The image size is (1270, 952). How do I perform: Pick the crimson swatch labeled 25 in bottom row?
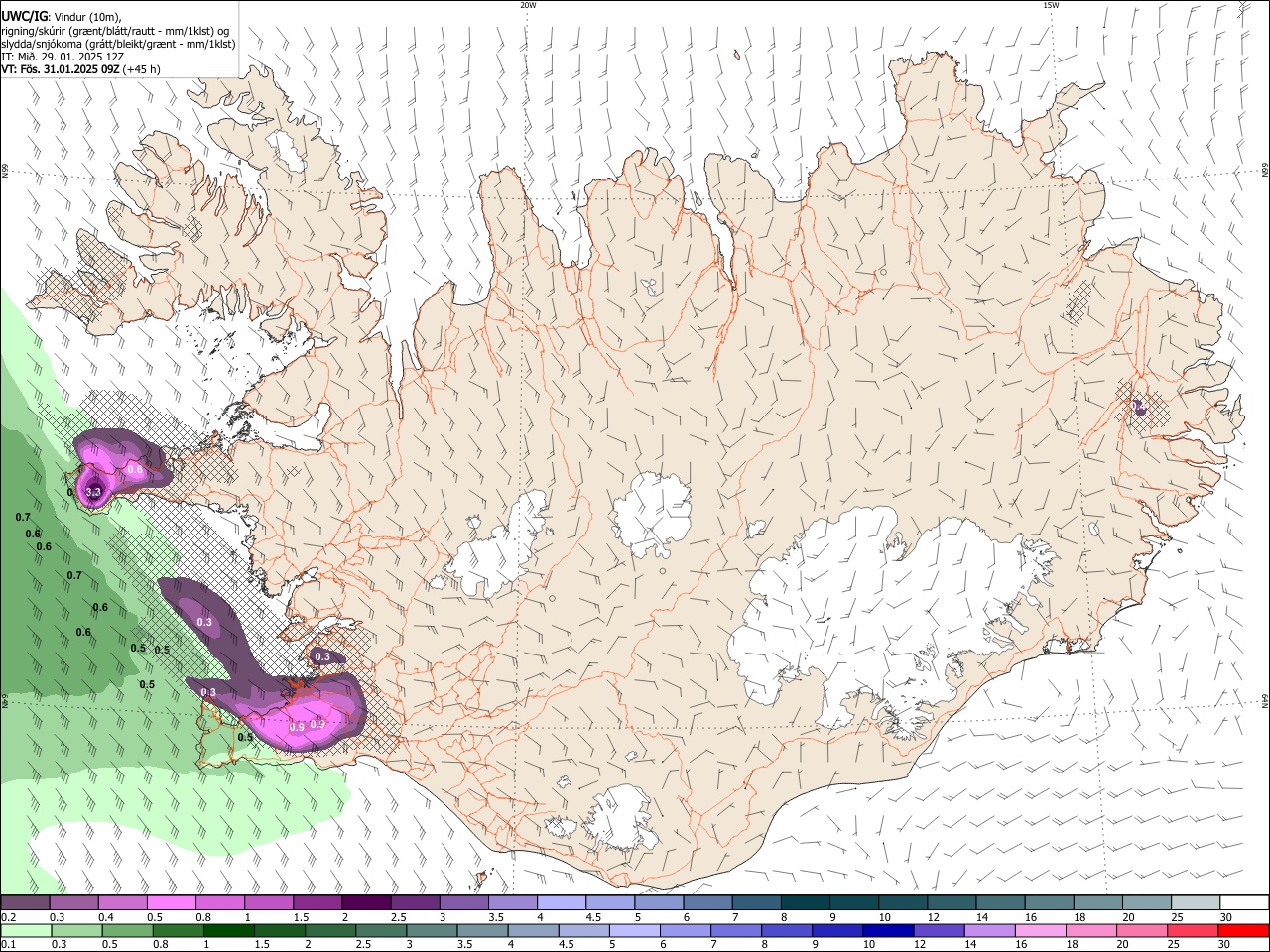1193,930
